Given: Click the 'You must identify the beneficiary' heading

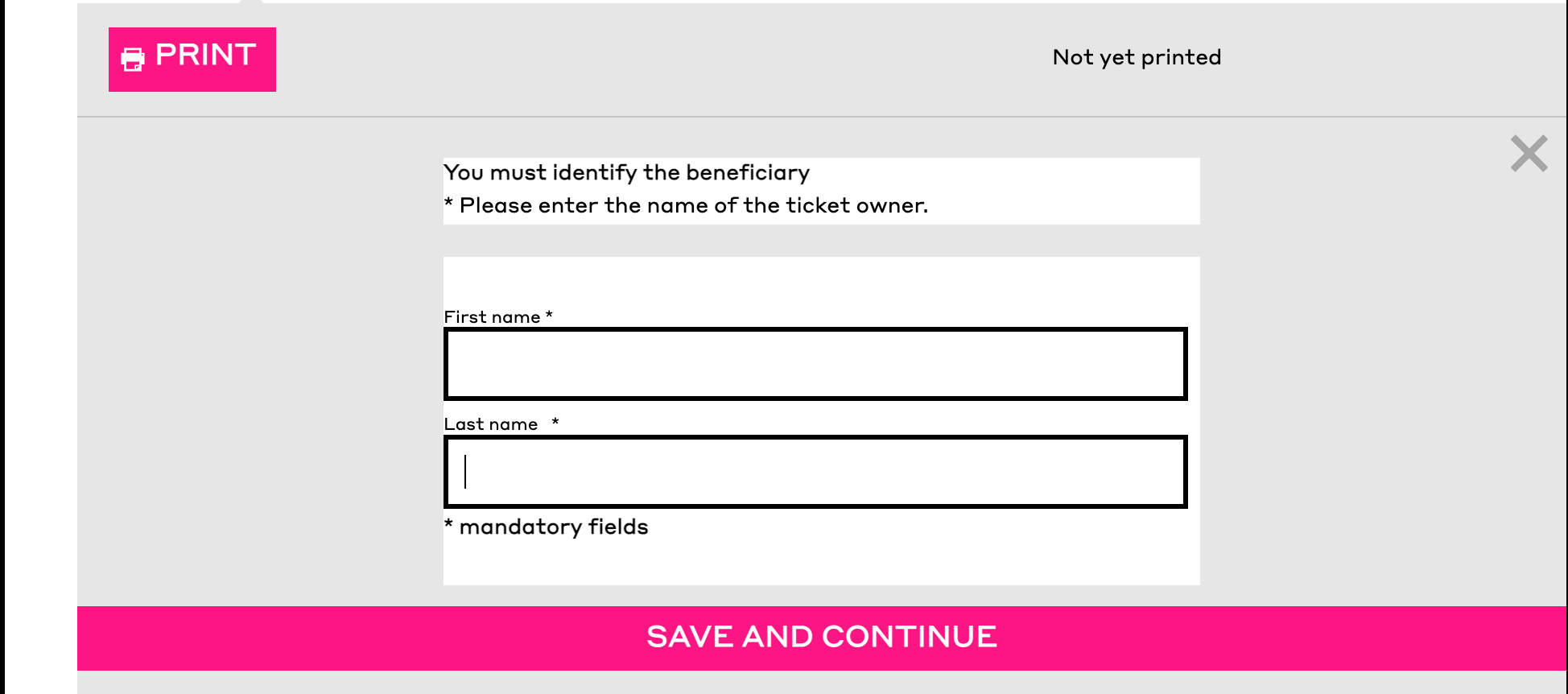Looking at the screenshot, I should click(x=626, y=172).
